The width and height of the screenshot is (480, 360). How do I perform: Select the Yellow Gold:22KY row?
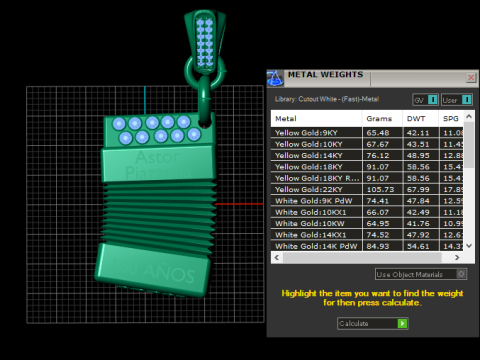click(x=367, y=189)
